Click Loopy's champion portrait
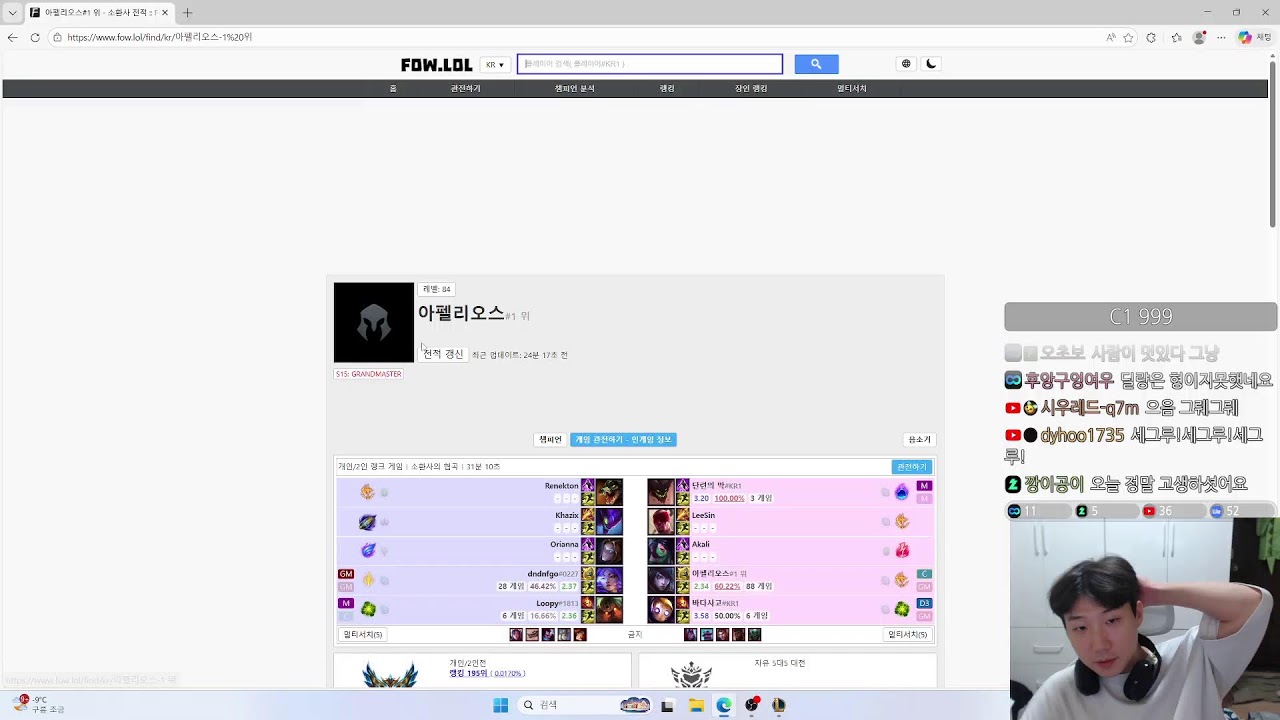1280x720 pixels. tap(609, 609)
